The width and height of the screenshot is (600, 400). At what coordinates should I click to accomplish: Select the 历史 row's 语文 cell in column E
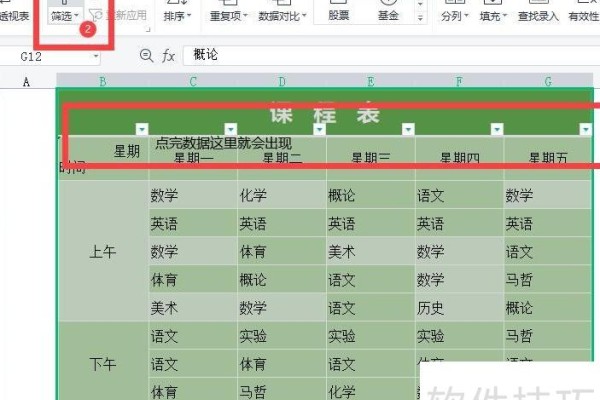point(370,307)
